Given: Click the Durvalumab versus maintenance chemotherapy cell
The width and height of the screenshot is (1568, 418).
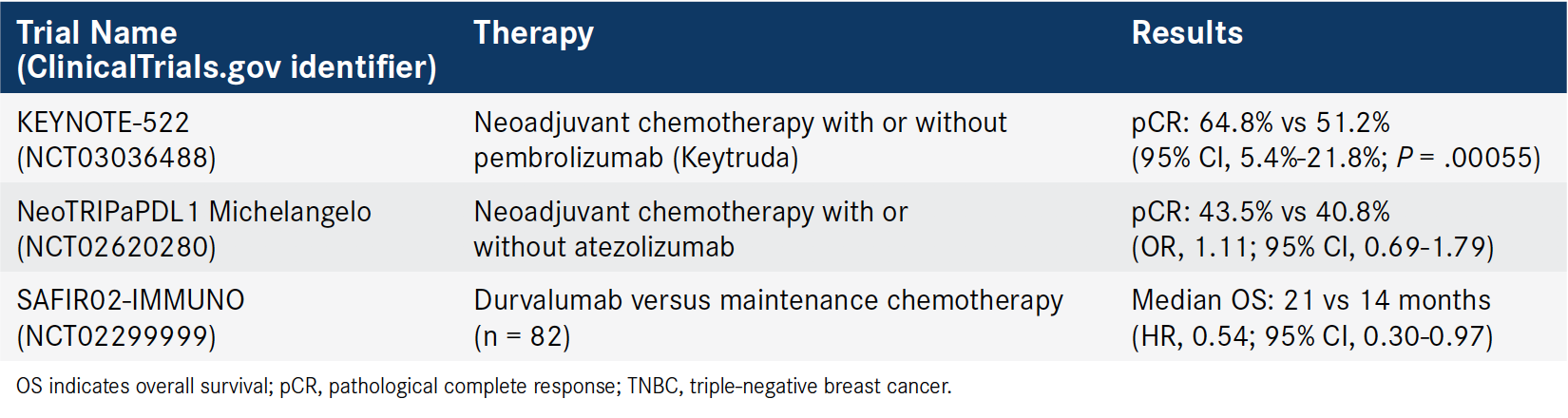Looking at the screenshot, I should [x=768, y=300].
